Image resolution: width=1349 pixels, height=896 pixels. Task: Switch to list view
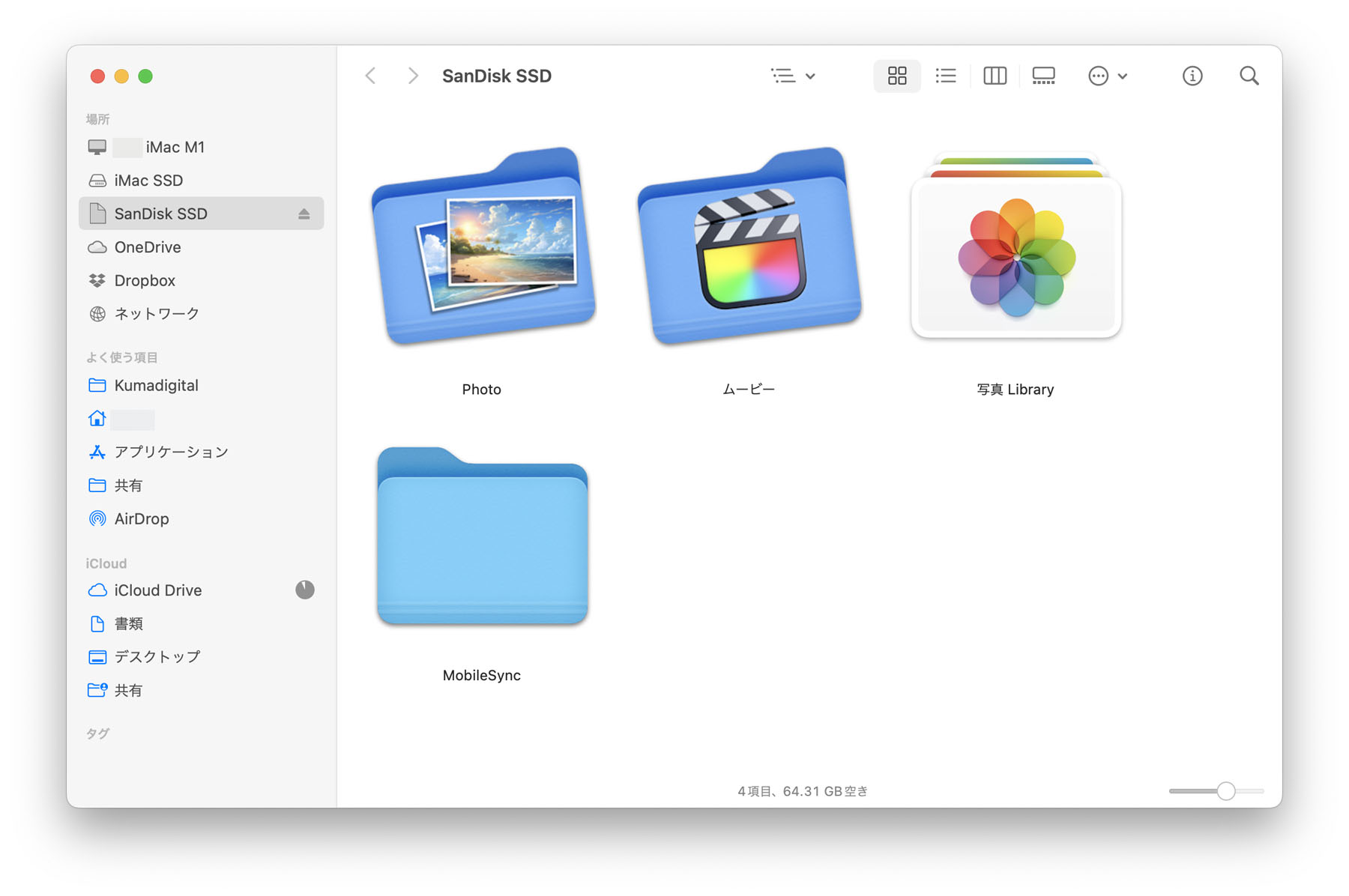(x=946, y=76)
